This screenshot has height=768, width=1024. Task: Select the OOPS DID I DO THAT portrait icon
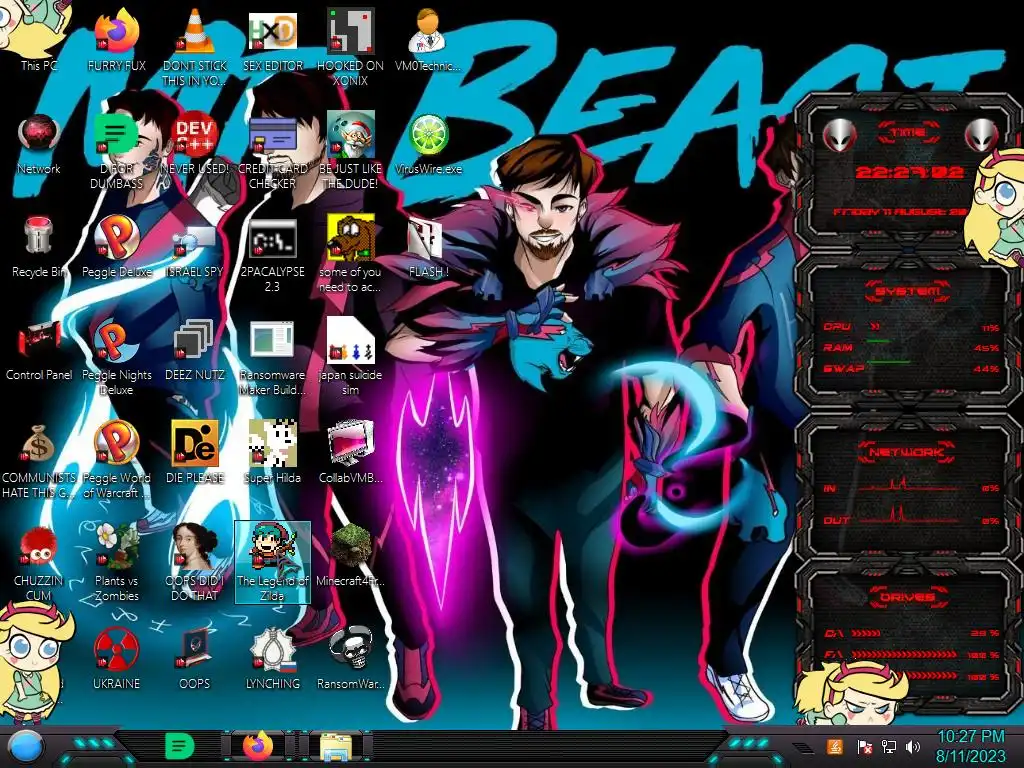tap(195, 564)
